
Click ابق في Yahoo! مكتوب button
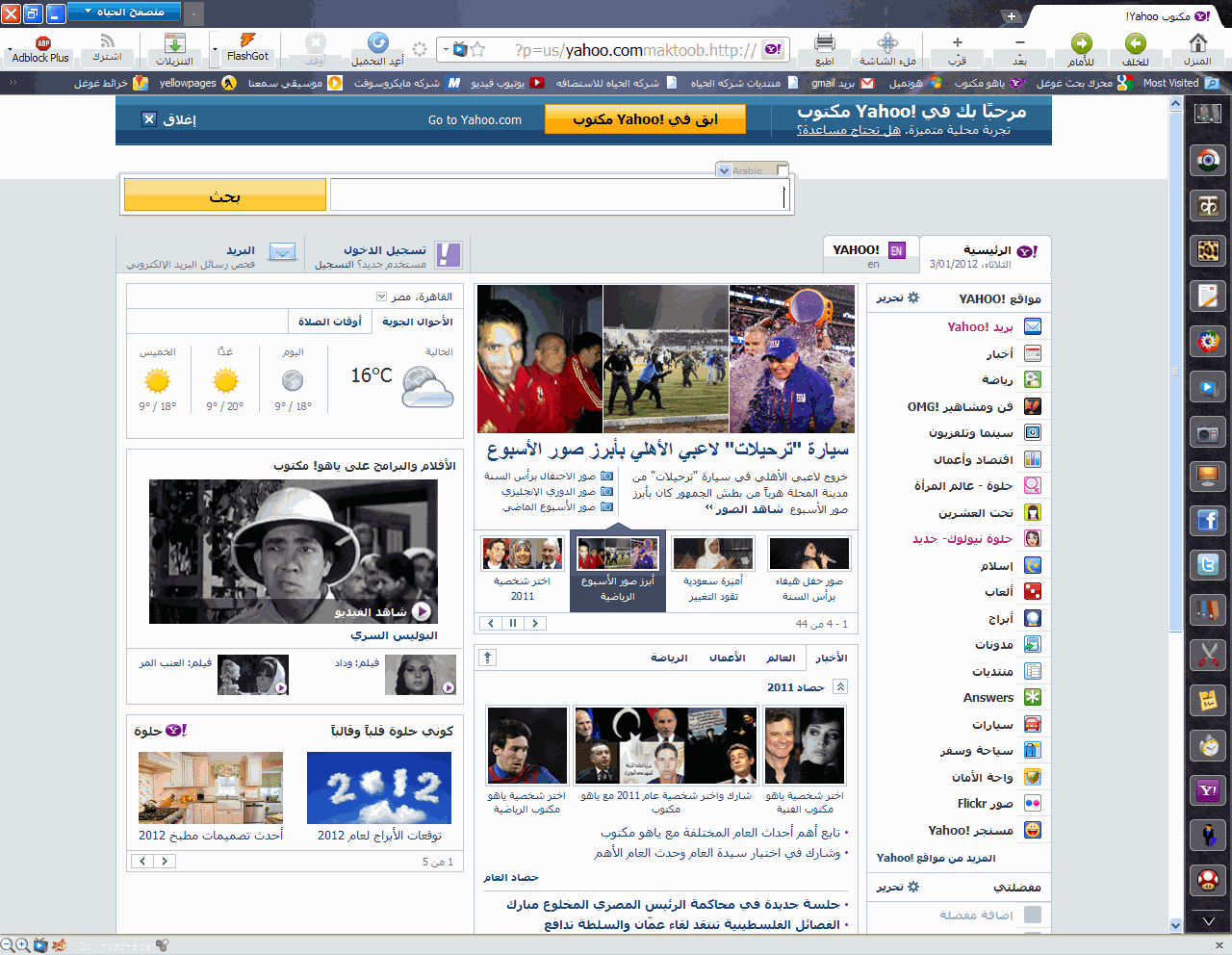click(x=645, y=119)
